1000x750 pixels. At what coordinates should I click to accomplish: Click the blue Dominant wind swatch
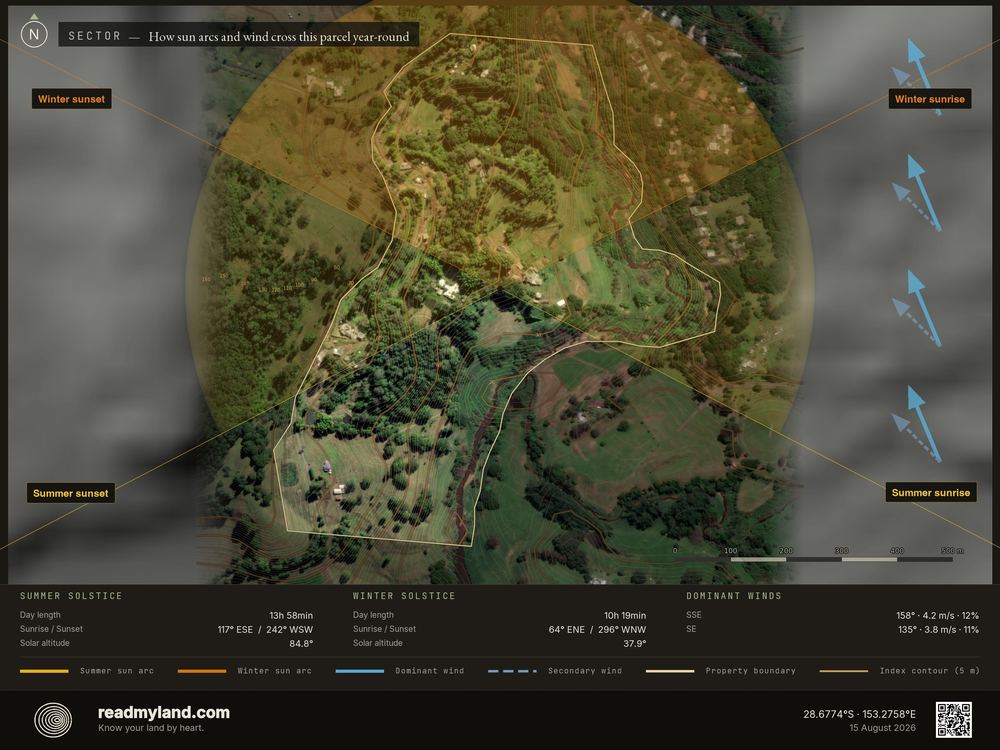click(x=360, y=671)
